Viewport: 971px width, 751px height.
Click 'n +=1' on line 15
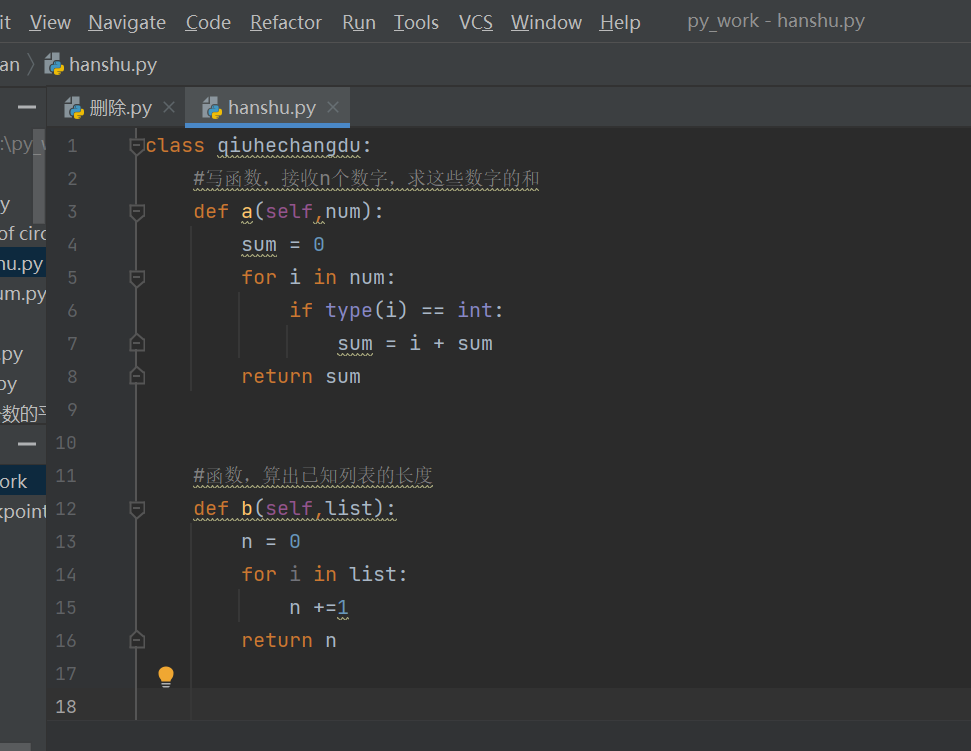(319, 607)
